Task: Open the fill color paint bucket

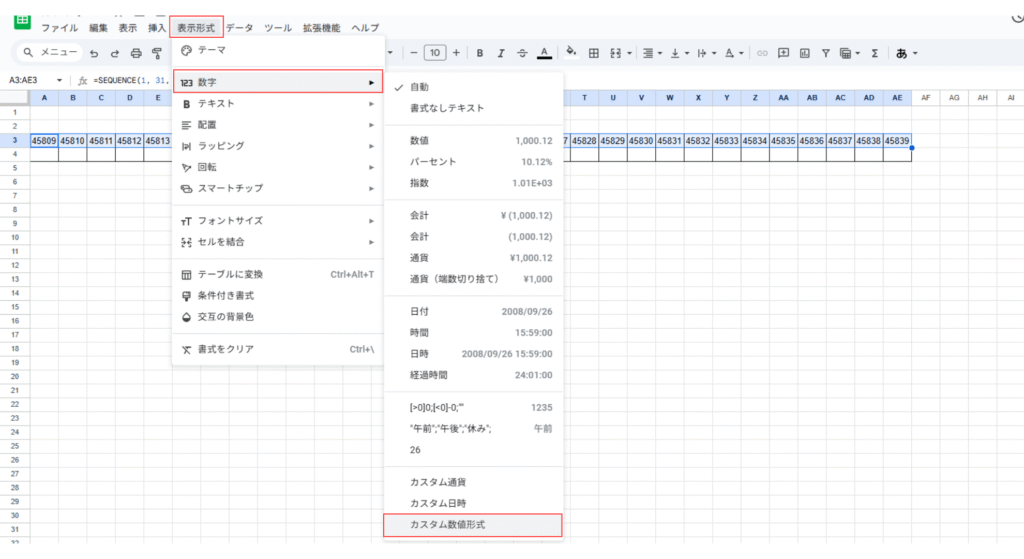Action: coord(571,53)
